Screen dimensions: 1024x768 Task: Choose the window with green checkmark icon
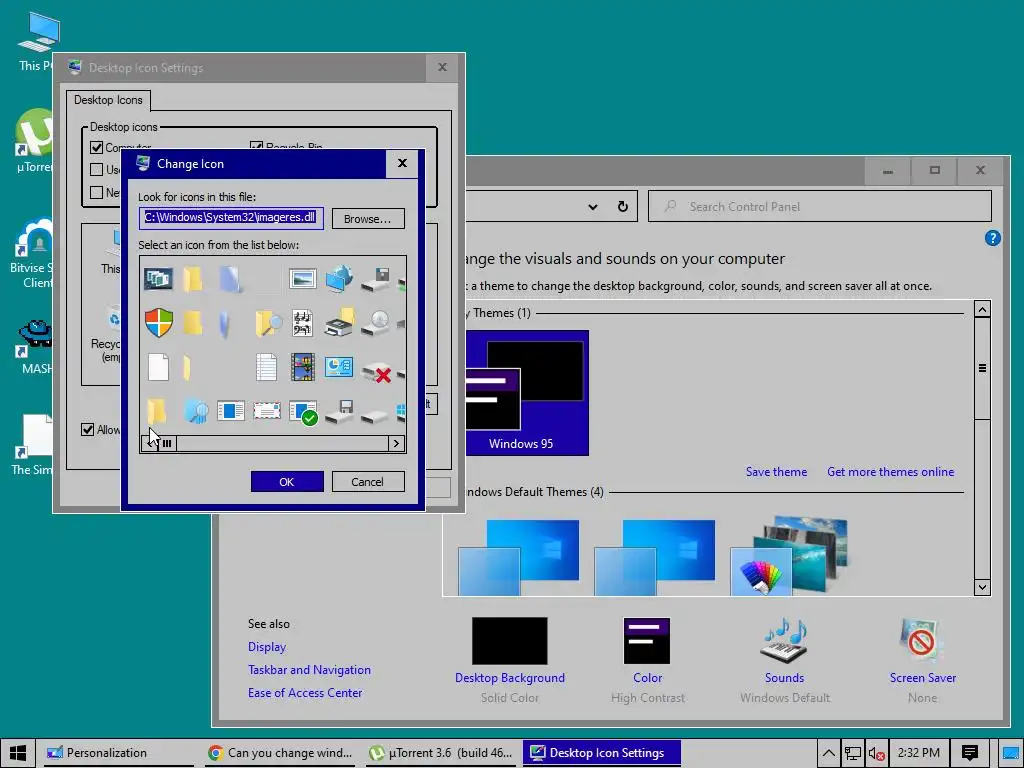pos(303,412)
